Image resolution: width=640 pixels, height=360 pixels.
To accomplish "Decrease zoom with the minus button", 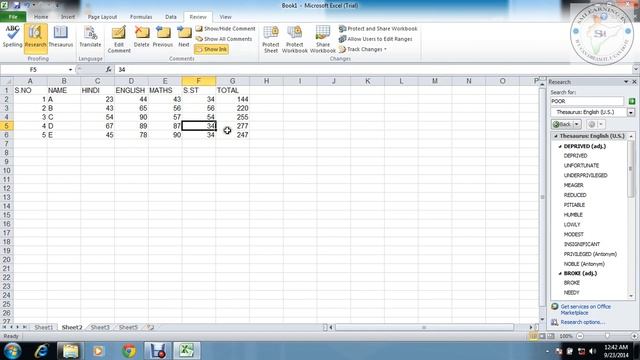I will 580,336.
